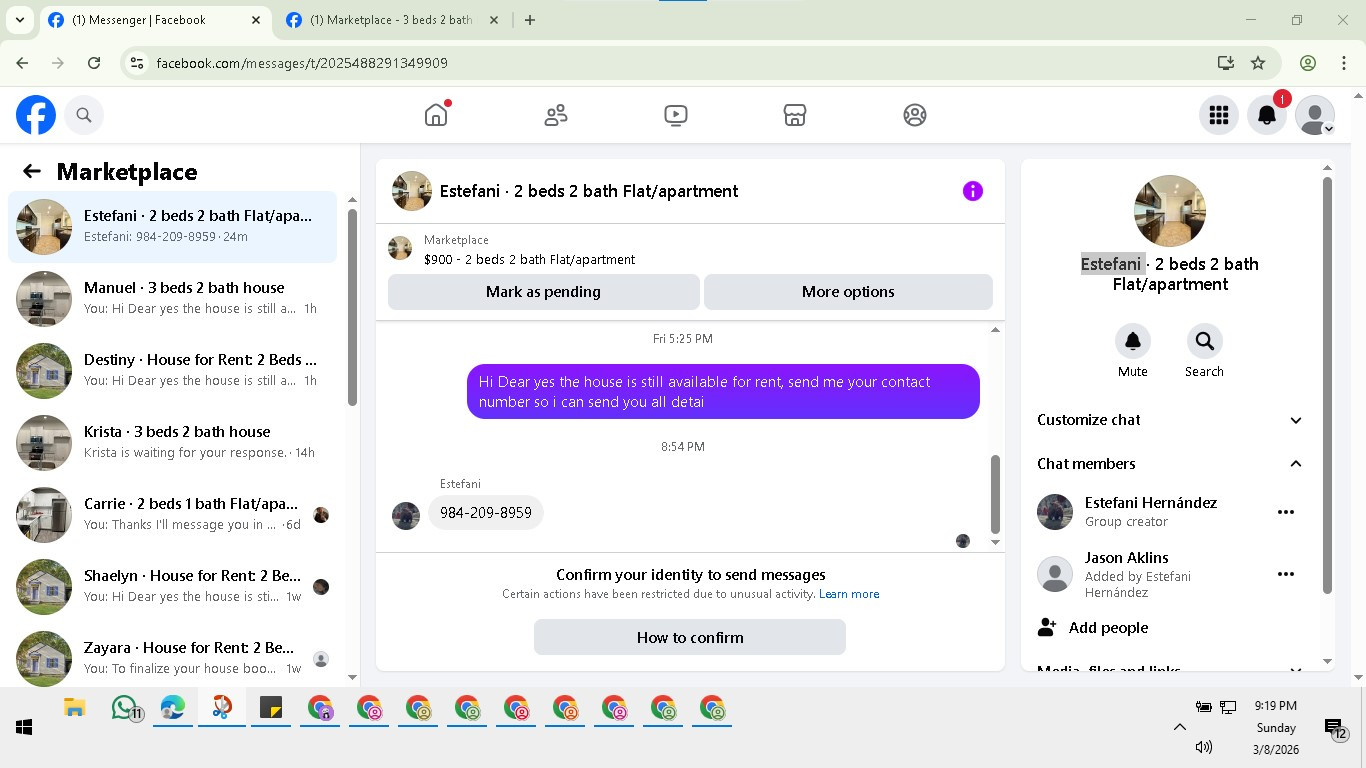Screen dimensions: 1366x768
Task: Open File Explorer from the taskbar
Action: coord(74,708)
